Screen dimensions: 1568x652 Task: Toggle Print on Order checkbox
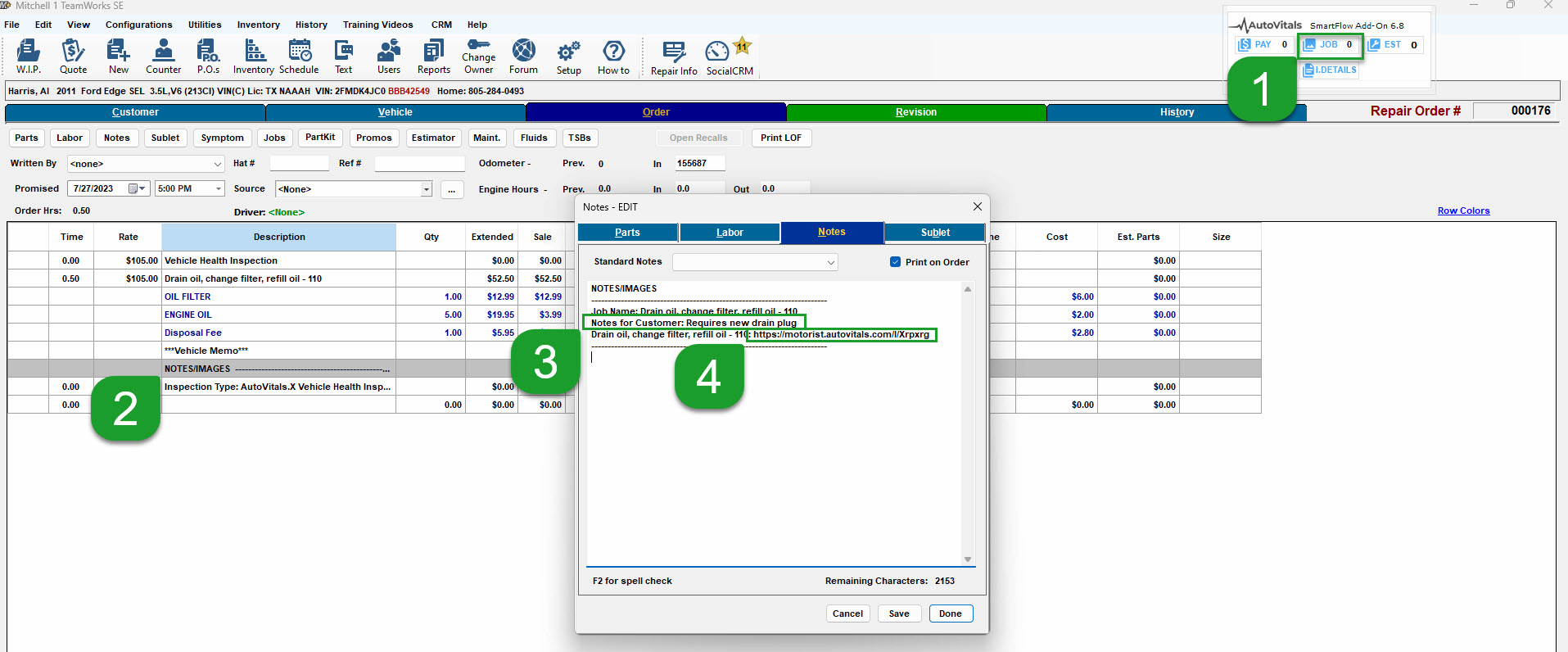coord(895,262)
